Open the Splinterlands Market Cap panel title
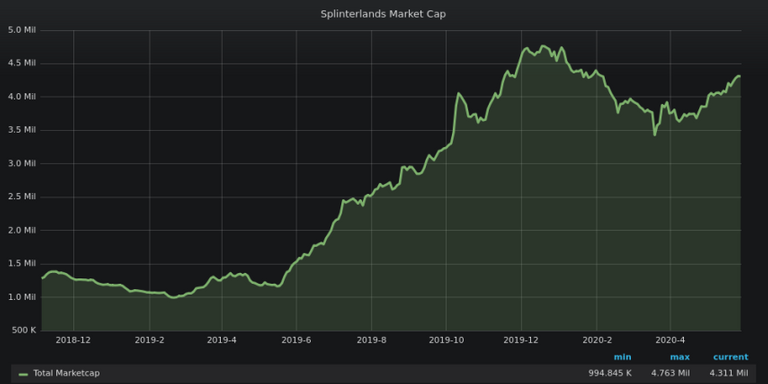Screen dimensions: 768x384 [x=383, y=14]
